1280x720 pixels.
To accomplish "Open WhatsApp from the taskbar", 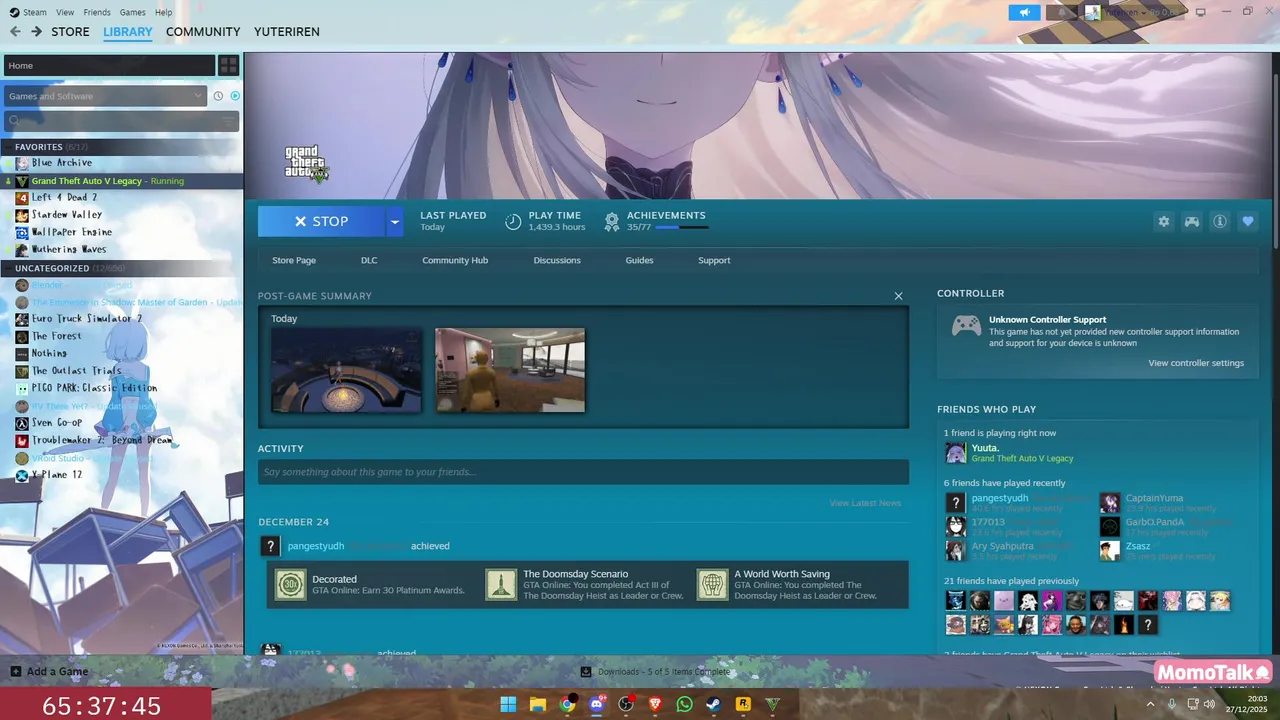I will coord(684,704).
